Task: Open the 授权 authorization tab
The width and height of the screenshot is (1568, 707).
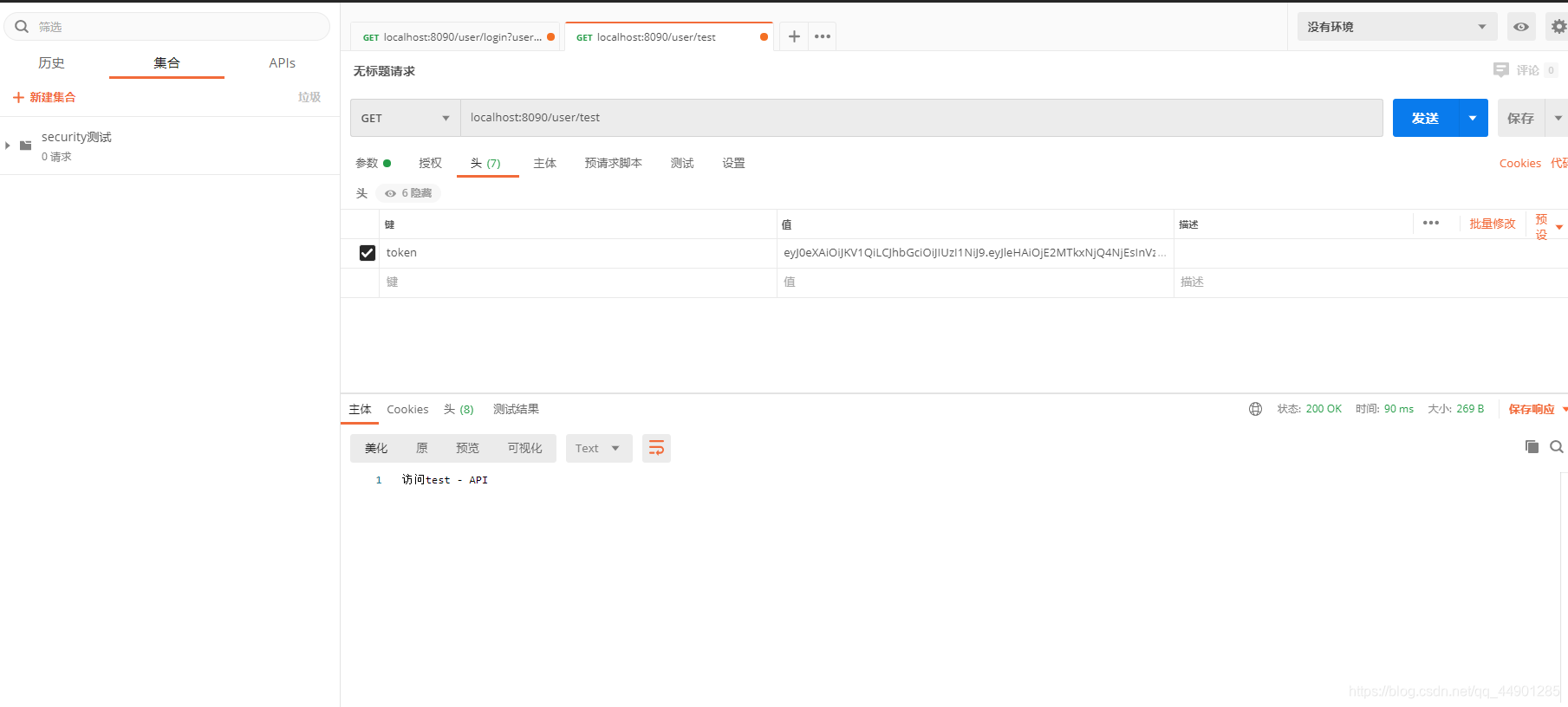Action: click(430, 163)
